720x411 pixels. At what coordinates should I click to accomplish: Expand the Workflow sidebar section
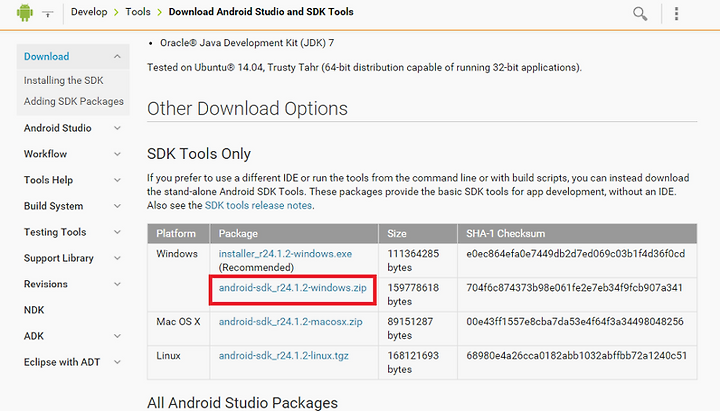[117, 154]
